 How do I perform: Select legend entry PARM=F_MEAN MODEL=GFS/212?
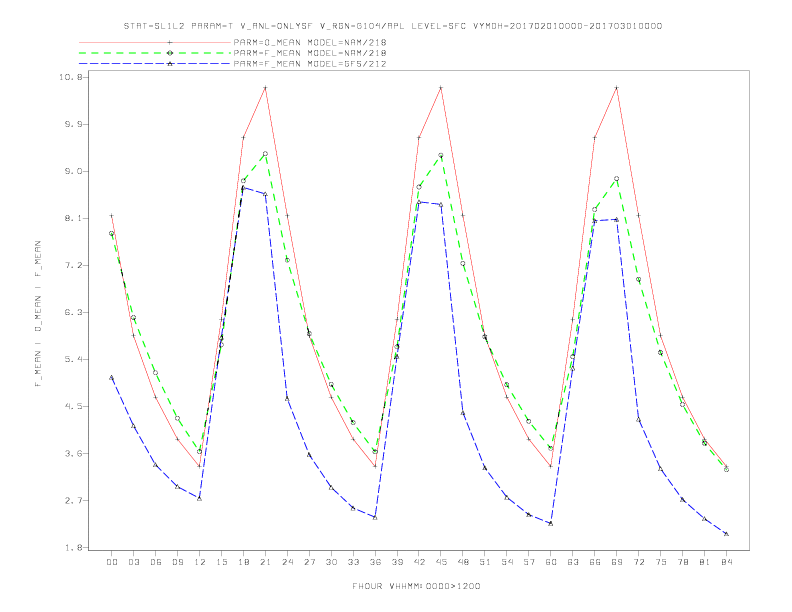pos(310,64)
